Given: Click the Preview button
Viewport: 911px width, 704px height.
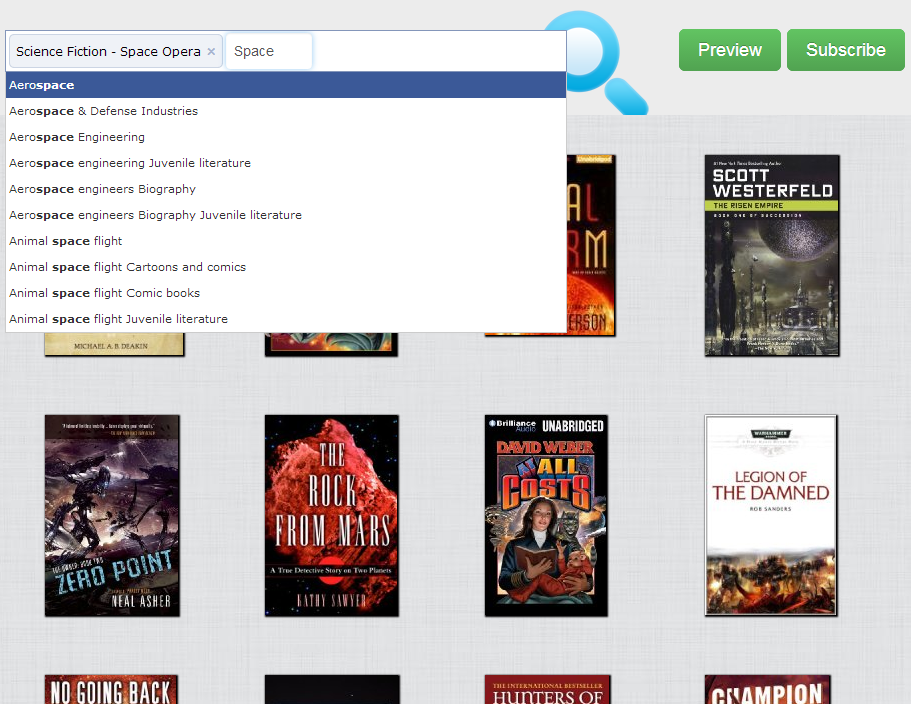Looking at the screenshot, I should [x=730, y=50].
